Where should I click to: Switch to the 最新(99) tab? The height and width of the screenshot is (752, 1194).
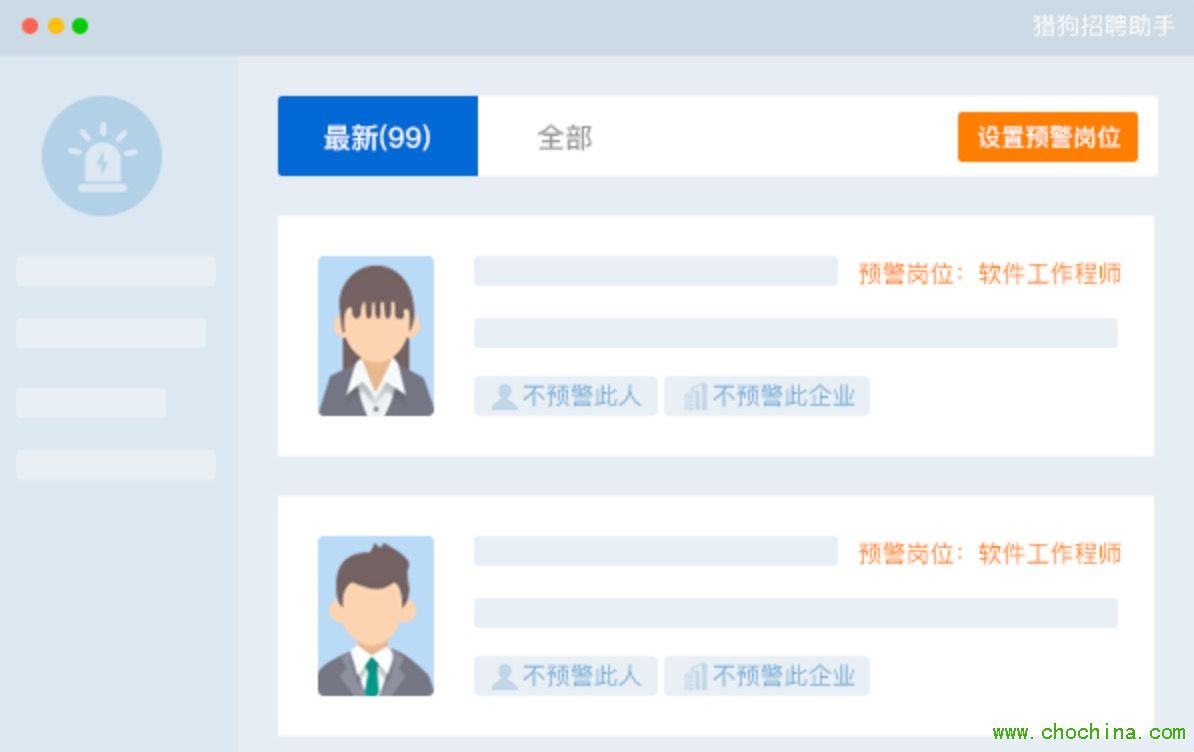377,137
